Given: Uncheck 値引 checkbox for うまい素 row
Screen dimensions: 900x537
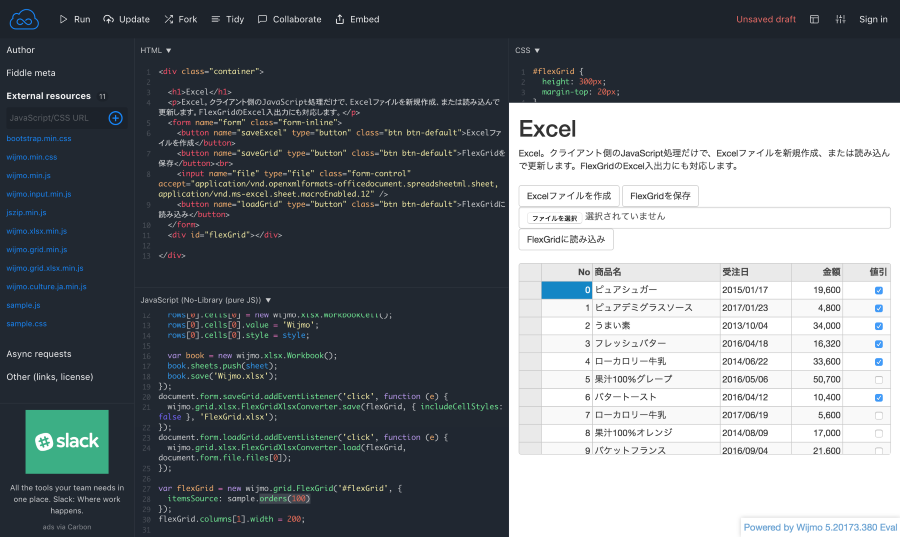Looking at the screenshot, I should pyautogui.click(x=879, y=326).
